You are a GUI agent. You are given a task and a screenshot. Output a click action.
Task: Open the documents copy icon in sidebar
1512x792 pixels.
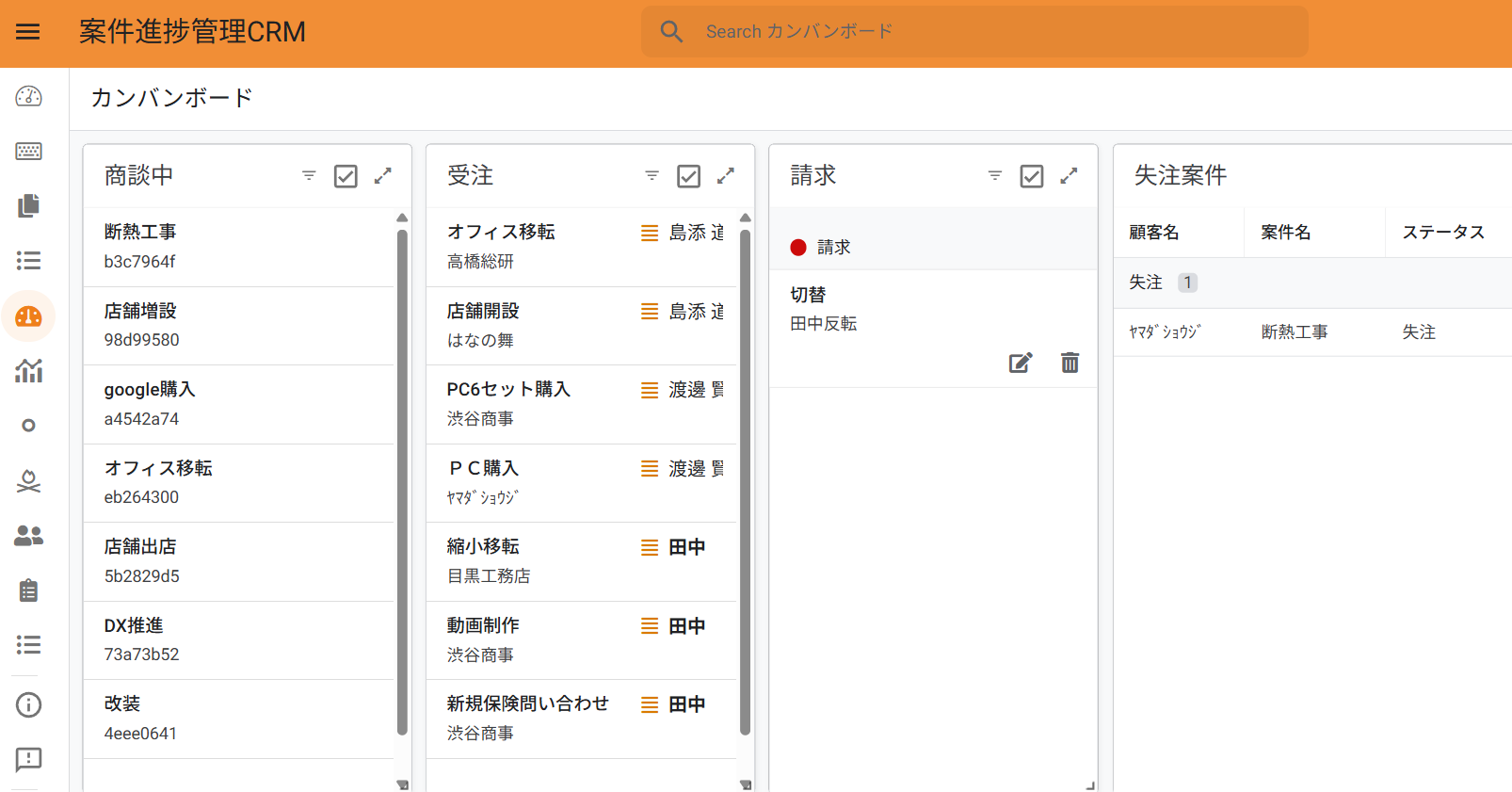click(x=28, y=205)
